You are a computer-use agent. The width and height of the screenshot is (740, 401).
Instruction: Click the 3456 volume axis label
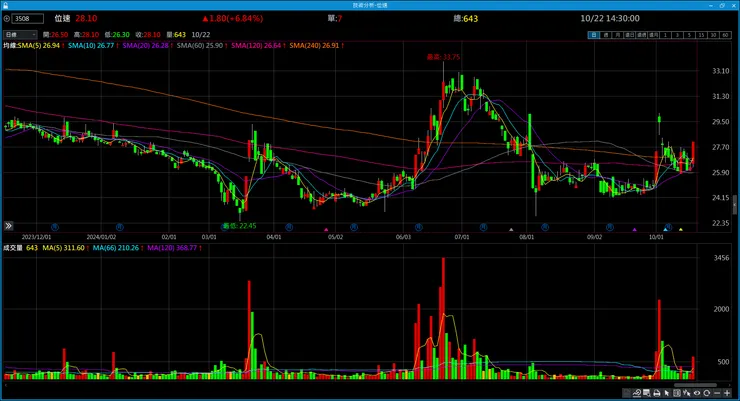[x=721, y=258]
